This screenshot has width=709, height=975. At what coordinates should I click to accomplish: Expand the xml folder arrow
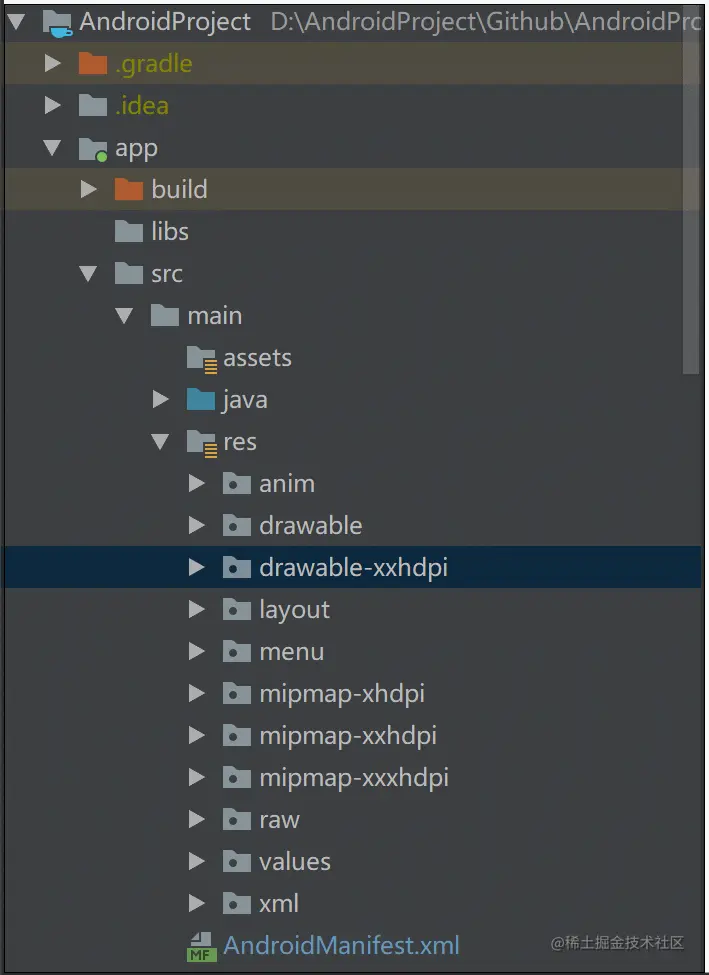[197, 903]
